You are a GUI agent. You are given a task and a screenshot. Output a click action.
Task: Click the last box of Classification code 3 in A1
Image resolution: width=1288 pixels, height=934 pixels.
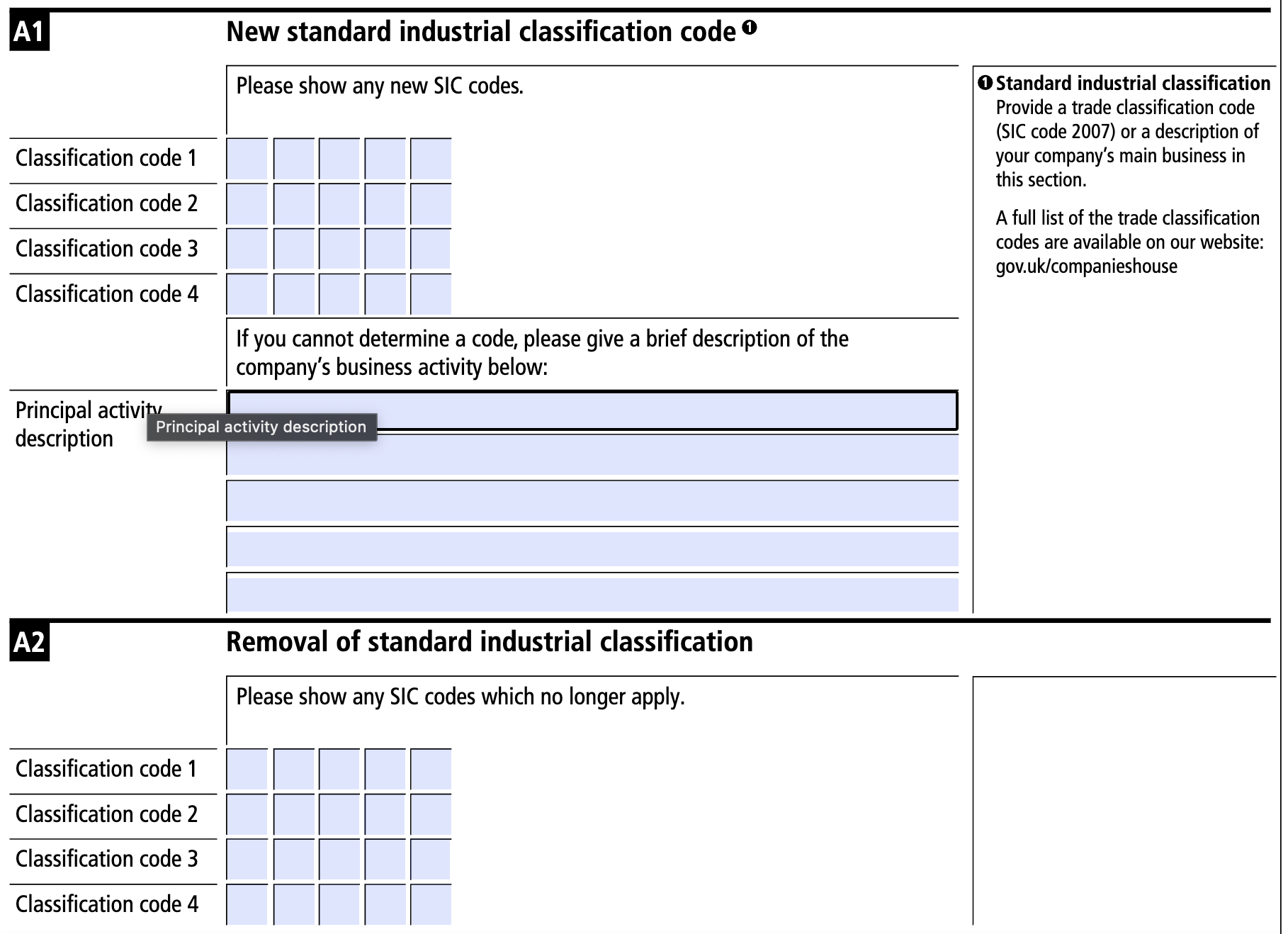pos(430,249)
